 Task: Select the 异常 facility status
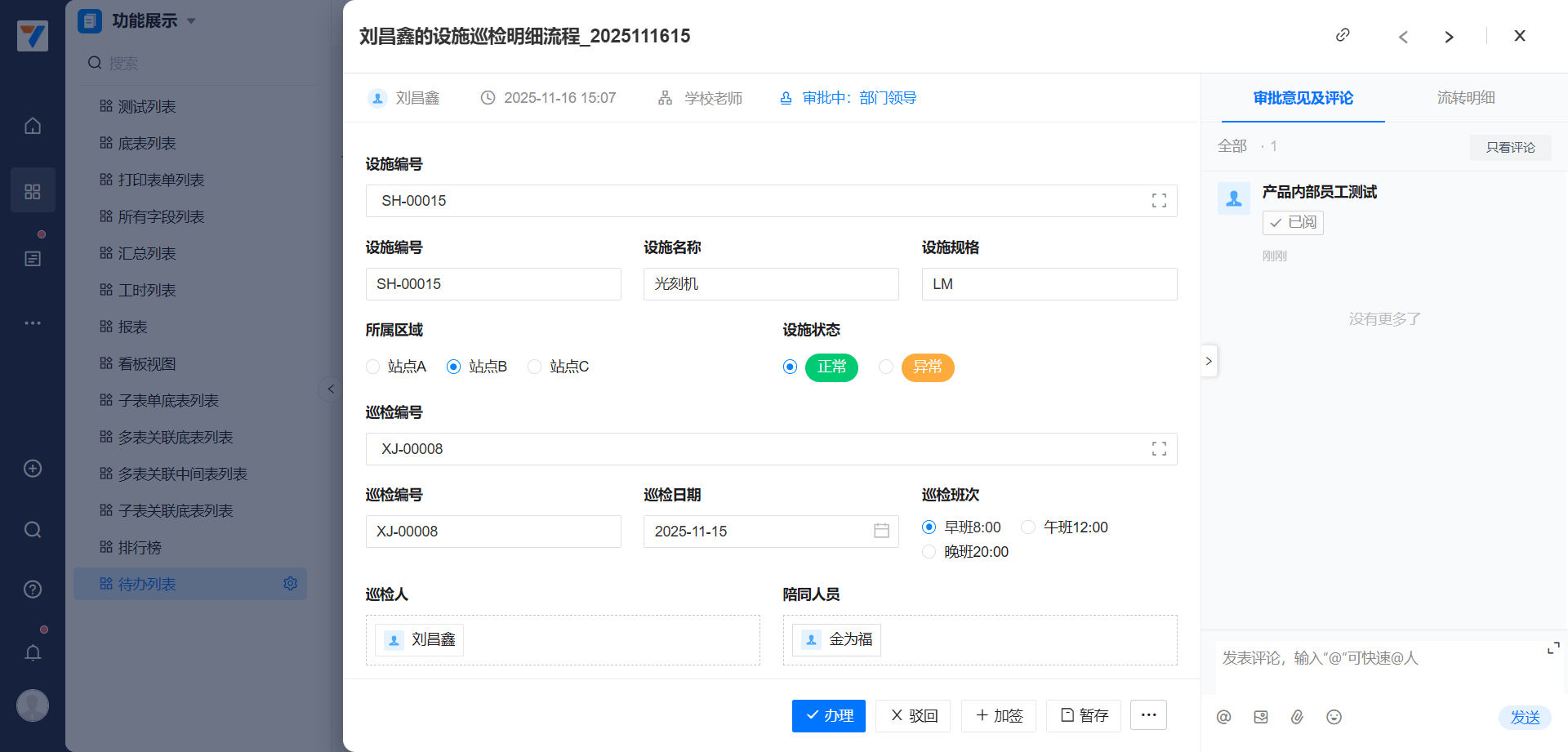tap(886, 367)
